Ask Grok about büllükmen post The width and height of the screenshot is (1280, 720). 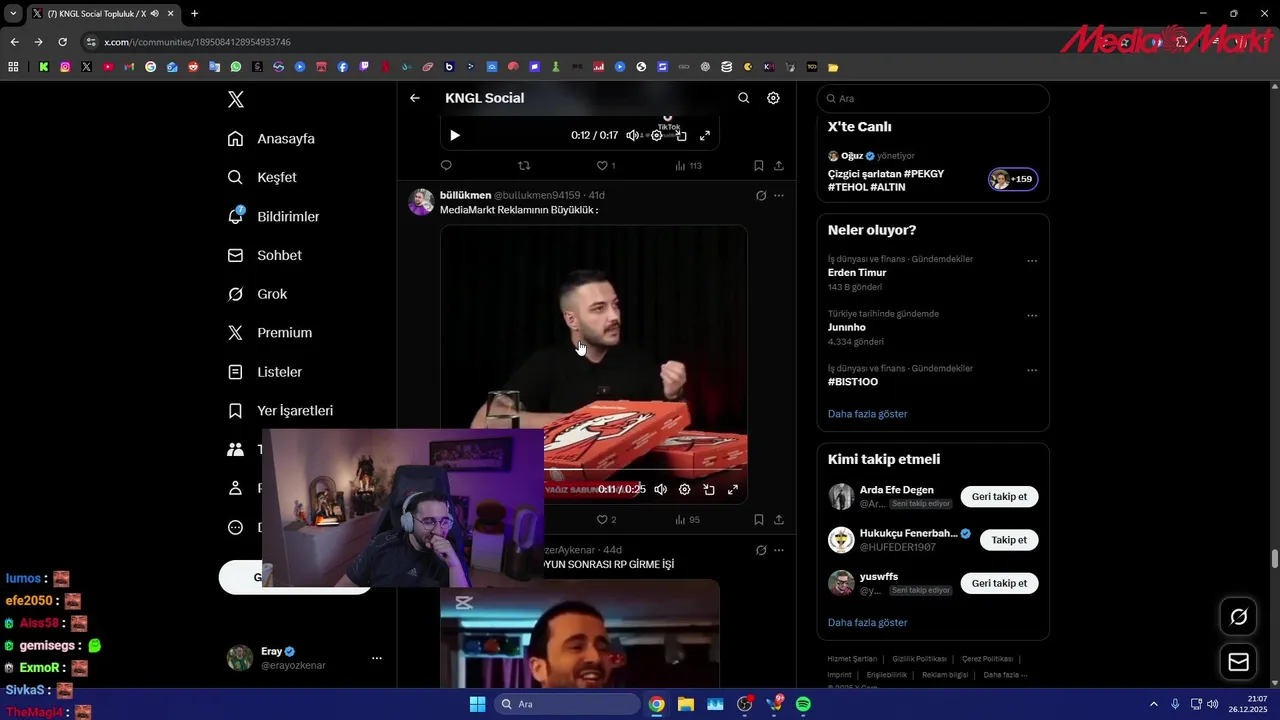[x=761, y=196]
